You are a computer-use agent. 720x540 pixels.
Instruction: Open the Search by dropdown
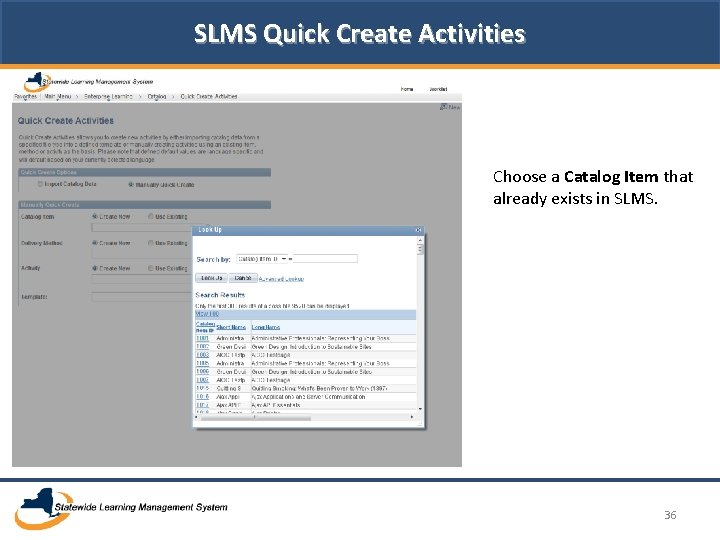pos(262,259)
